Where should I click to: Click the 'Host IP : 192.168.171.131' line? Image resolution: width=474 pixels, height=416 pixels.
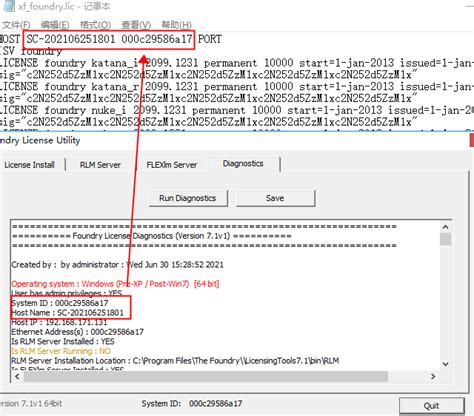pyautogui.click(x=59, y=322)
